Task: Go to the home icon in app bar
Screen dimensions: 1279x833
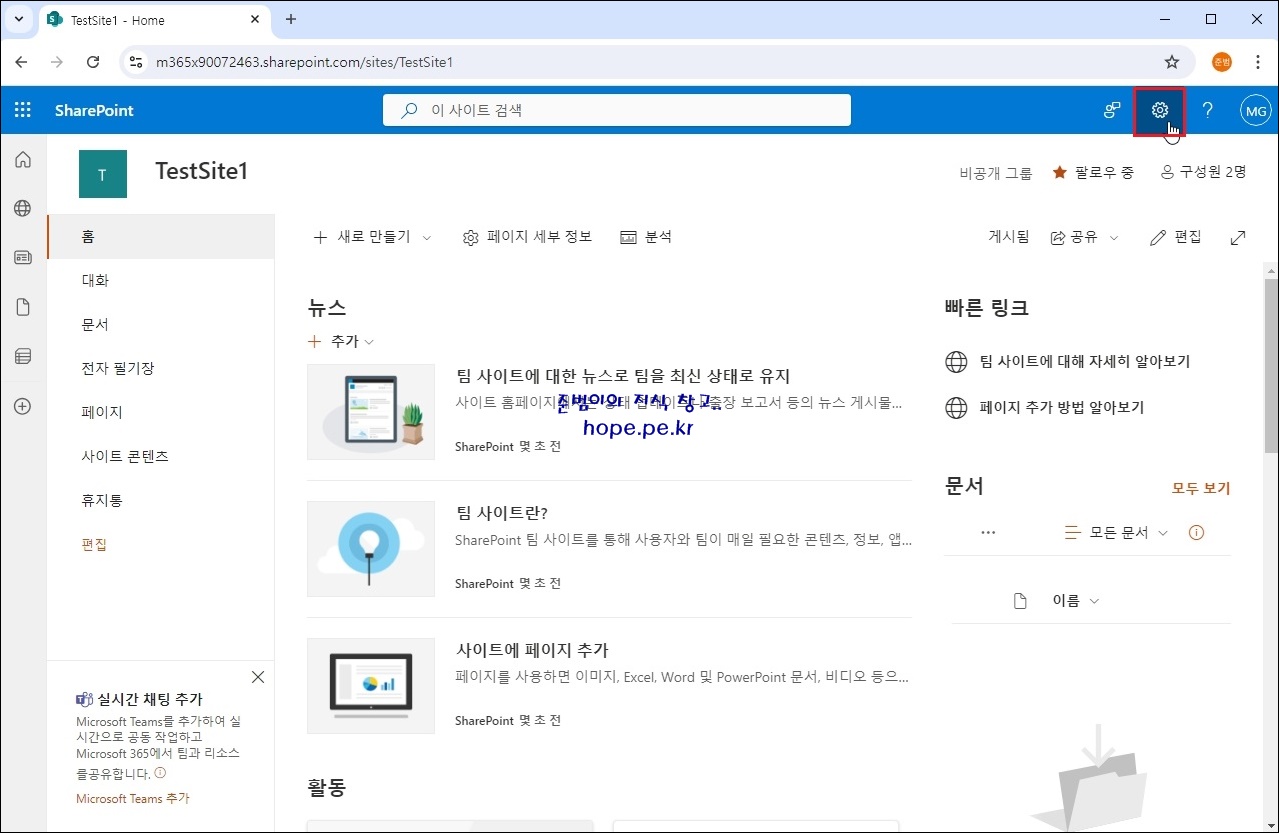Action: 23,160
